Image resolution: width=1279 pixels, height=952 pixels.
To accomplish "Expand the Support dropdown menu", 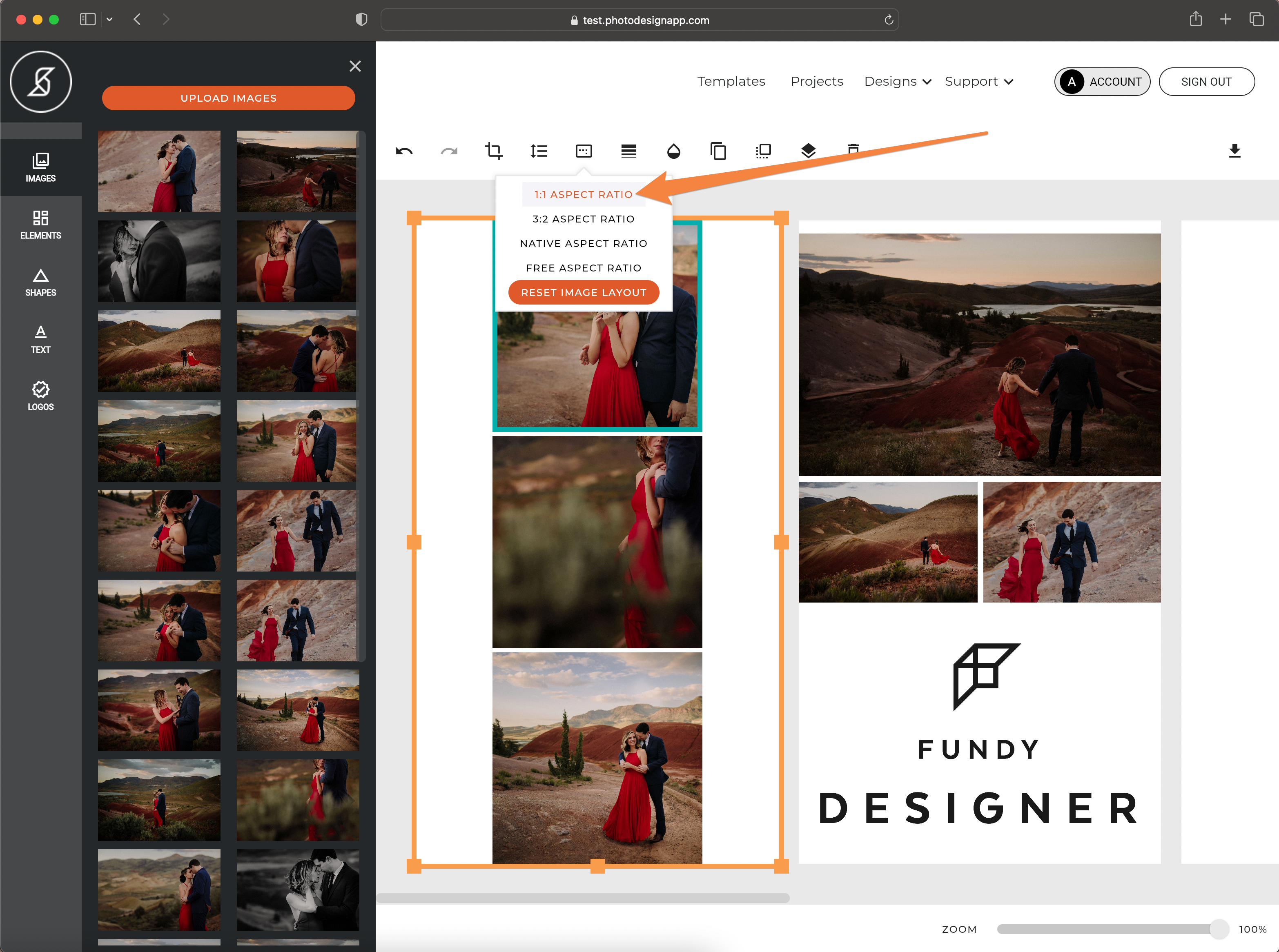I will [x=981, y=81].
